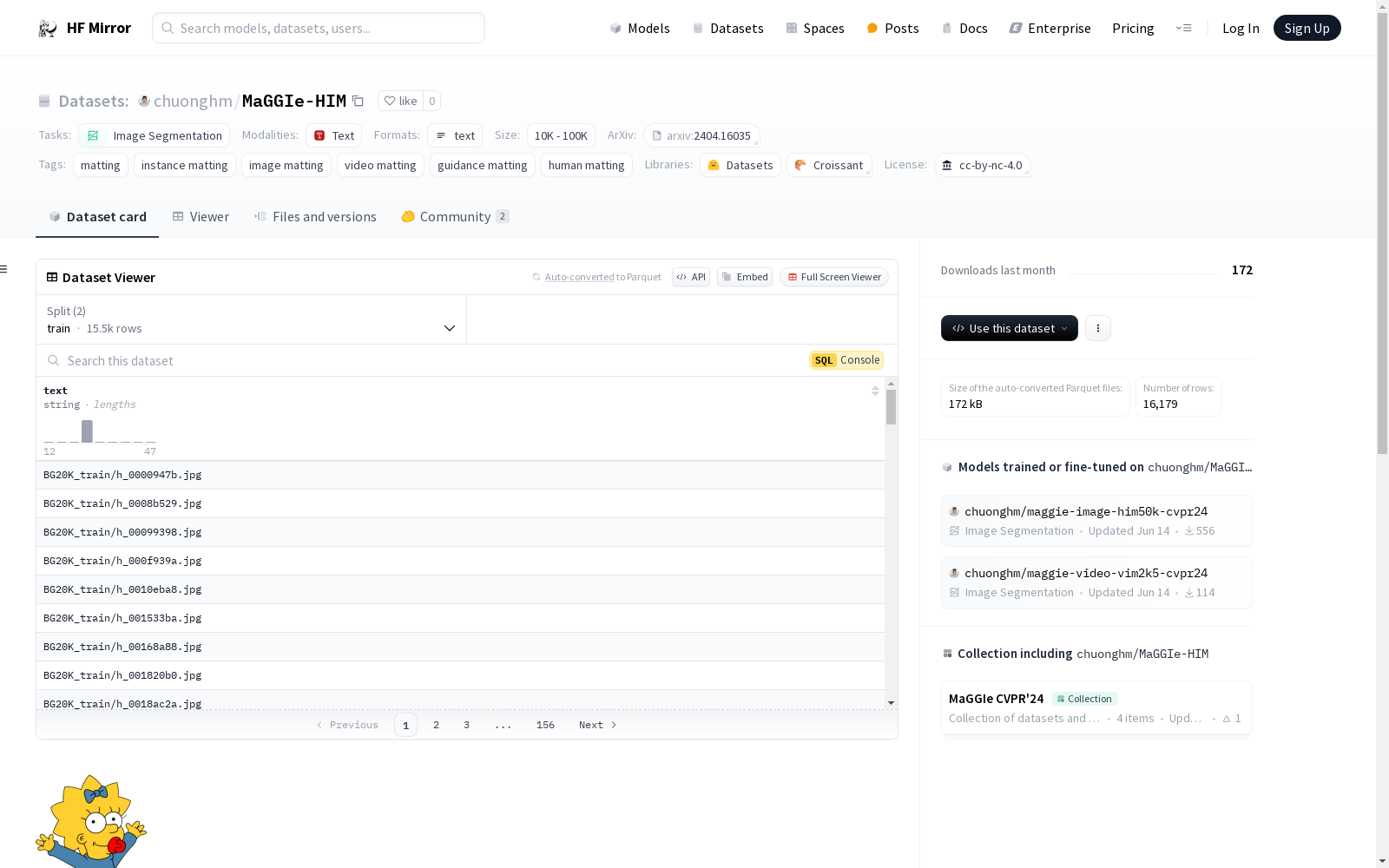
Task: Expand the Split train dropdown
Action: (251, 319)
